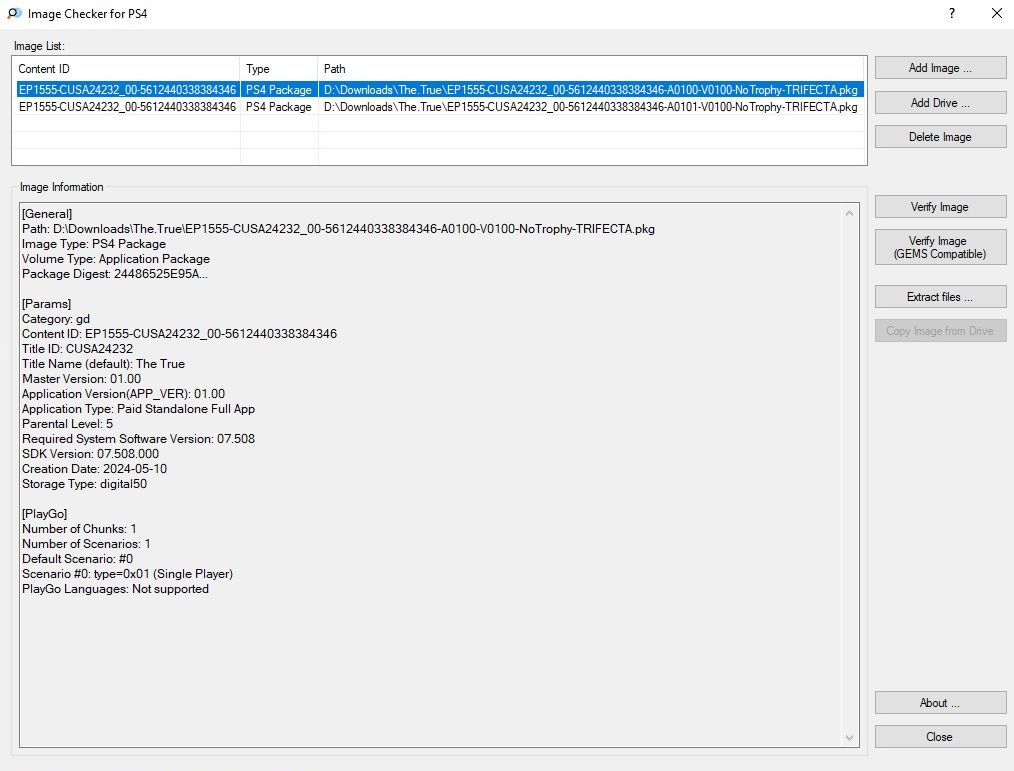This screenshot has height=771, width=1014.
Task: Click the Content ID column header
Action: click(126, 69)
